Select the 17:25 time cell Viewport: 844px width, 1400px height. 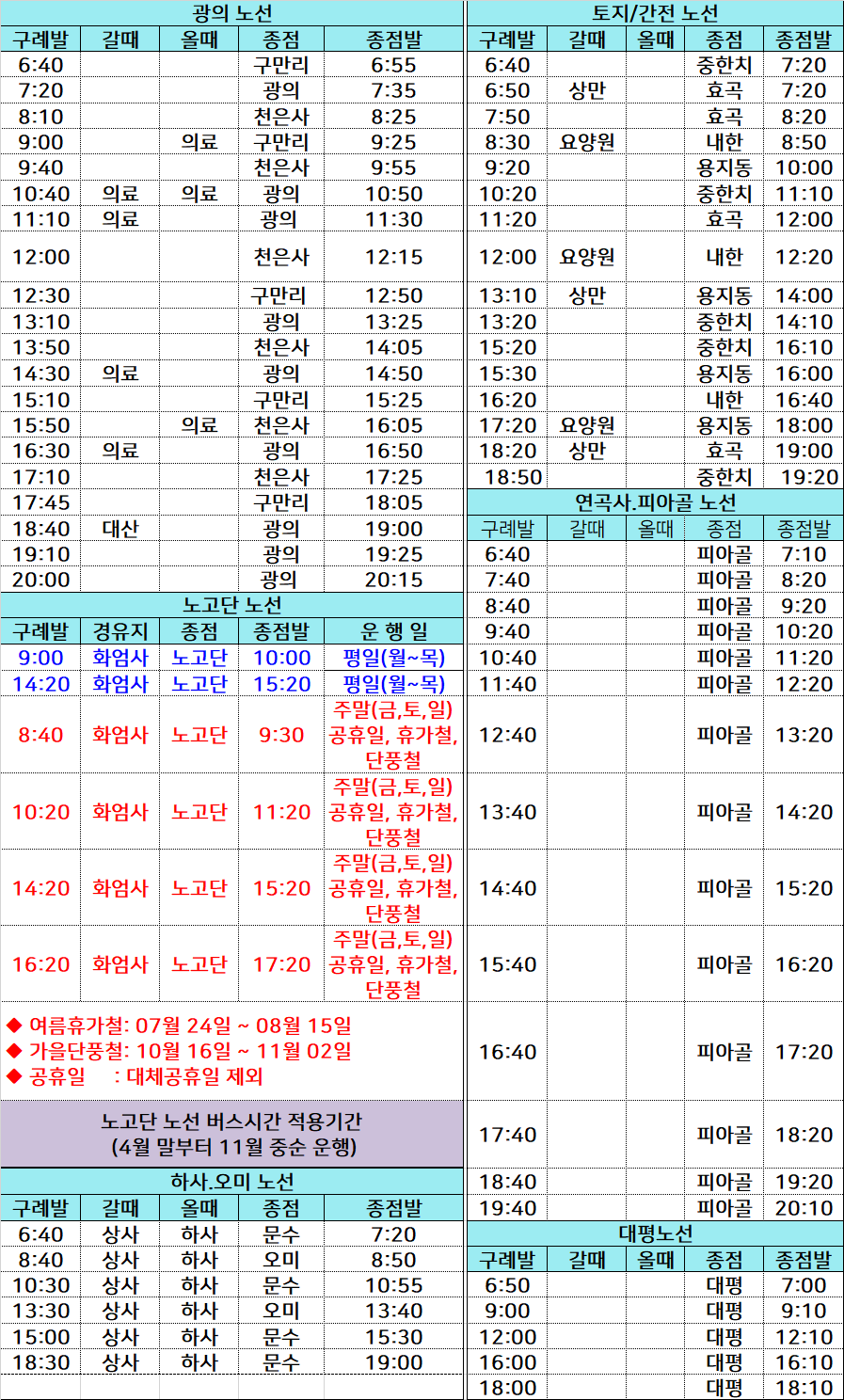393,477
